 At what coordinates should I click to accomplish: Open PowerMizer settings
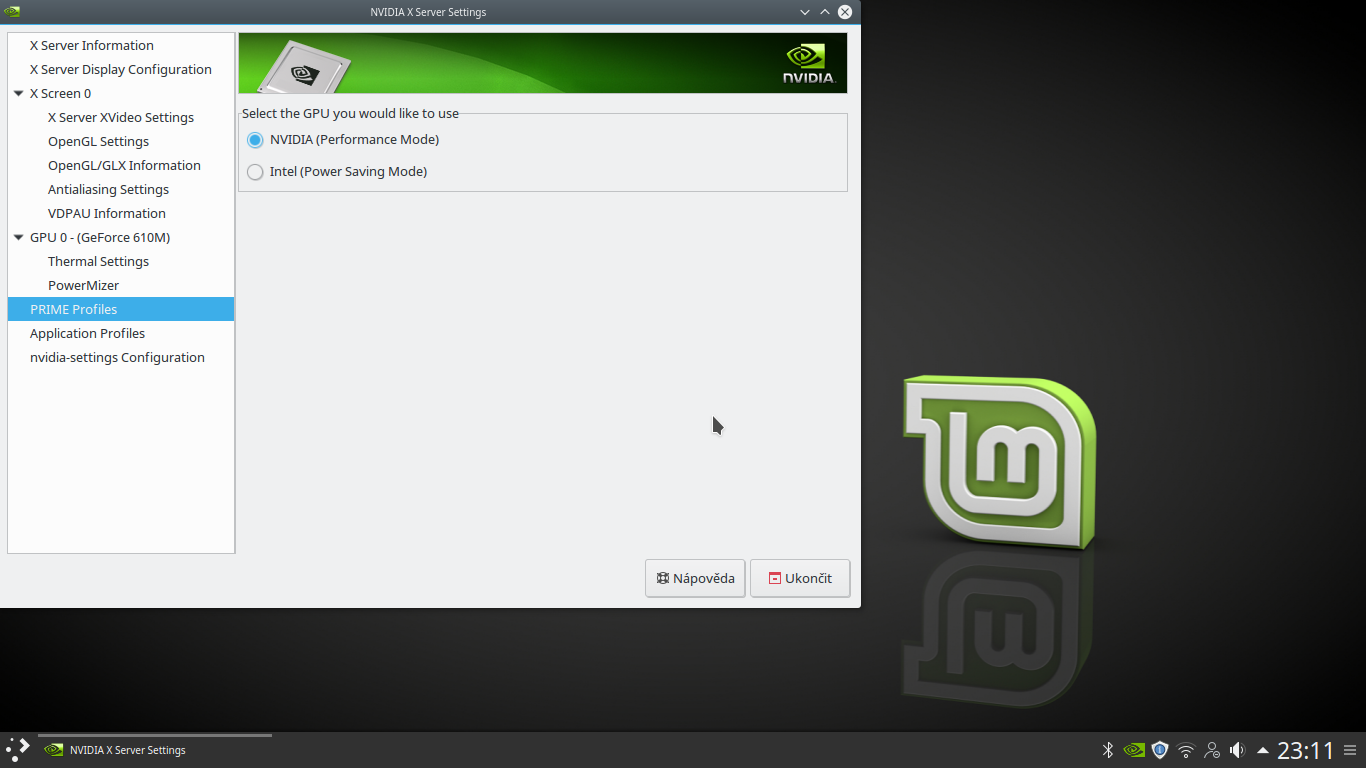pos(83,285)
